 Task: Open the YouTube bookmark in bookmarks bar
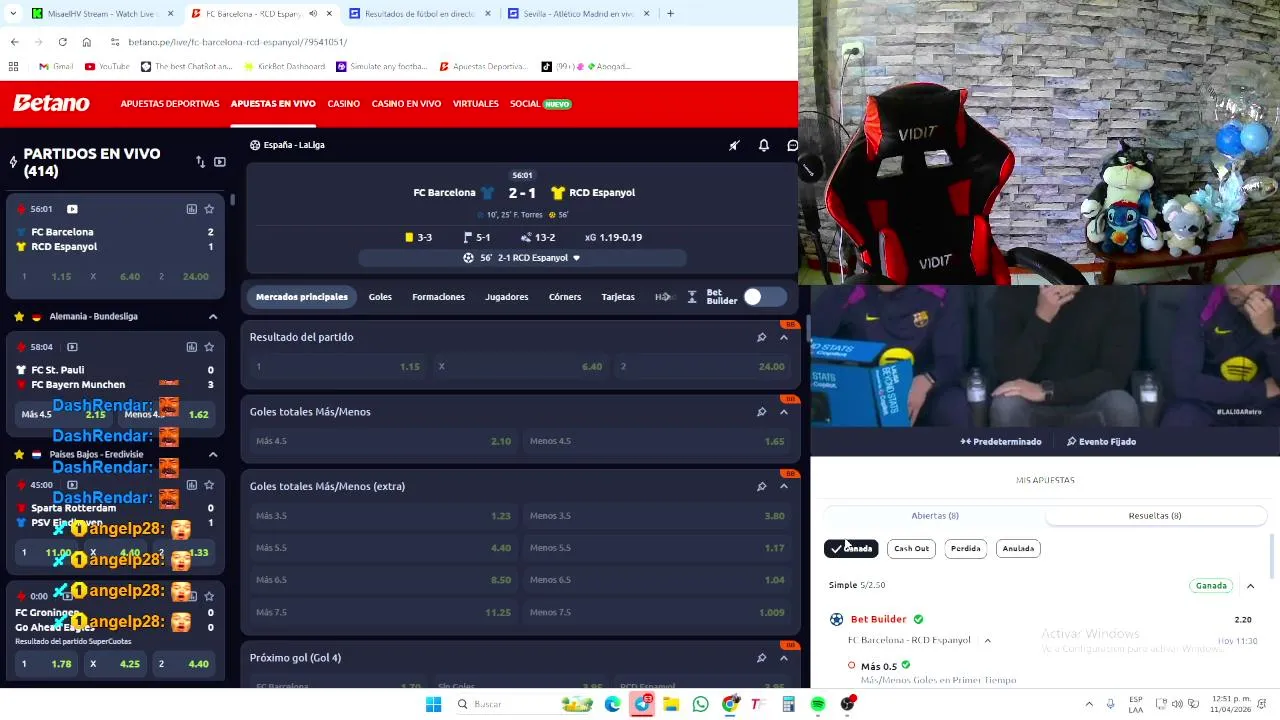point(107,67)
